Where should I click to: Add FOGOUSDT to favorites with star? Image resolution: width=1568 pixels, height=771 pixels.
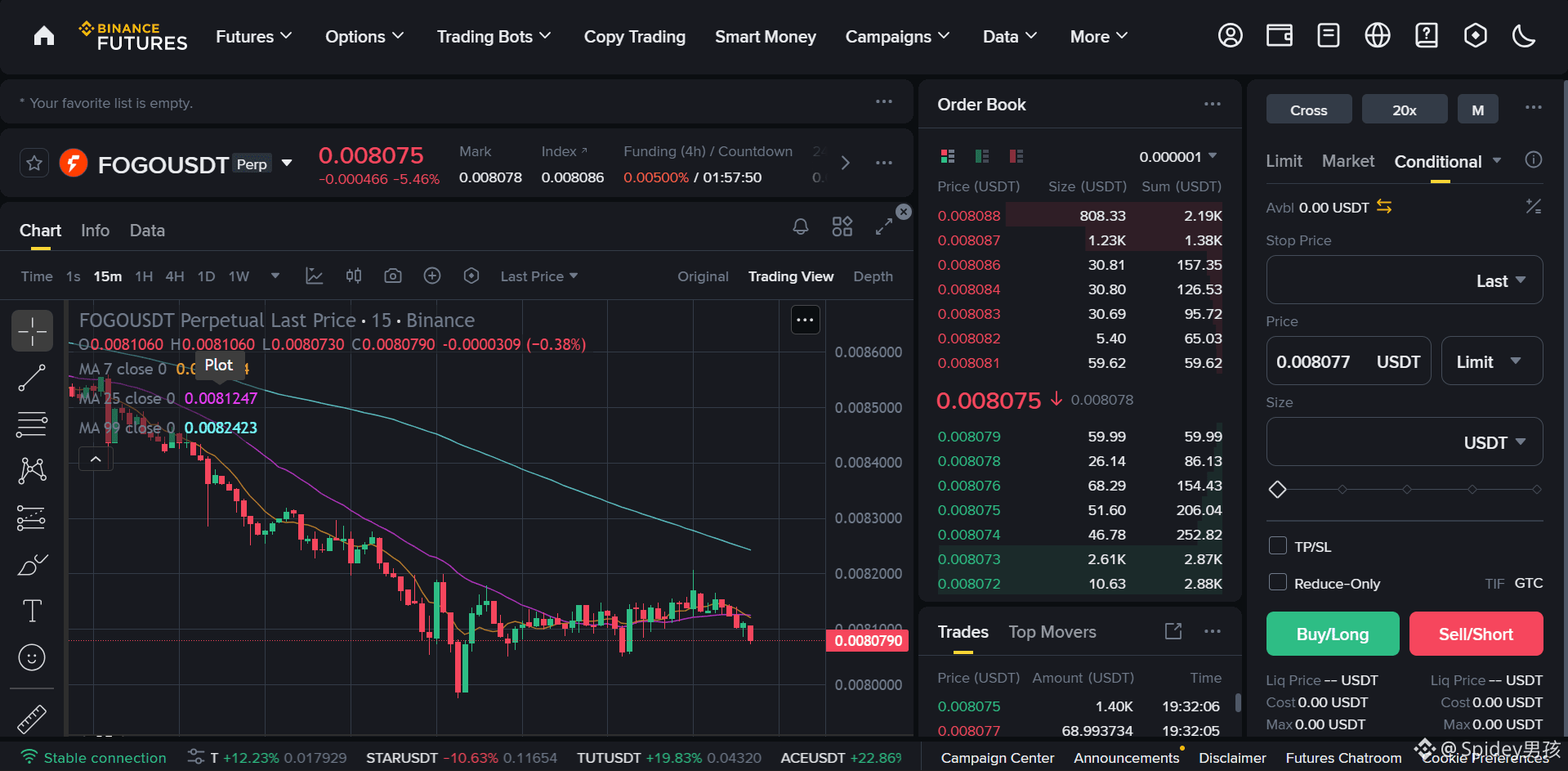pyautogui.click(x=34, y=164)
